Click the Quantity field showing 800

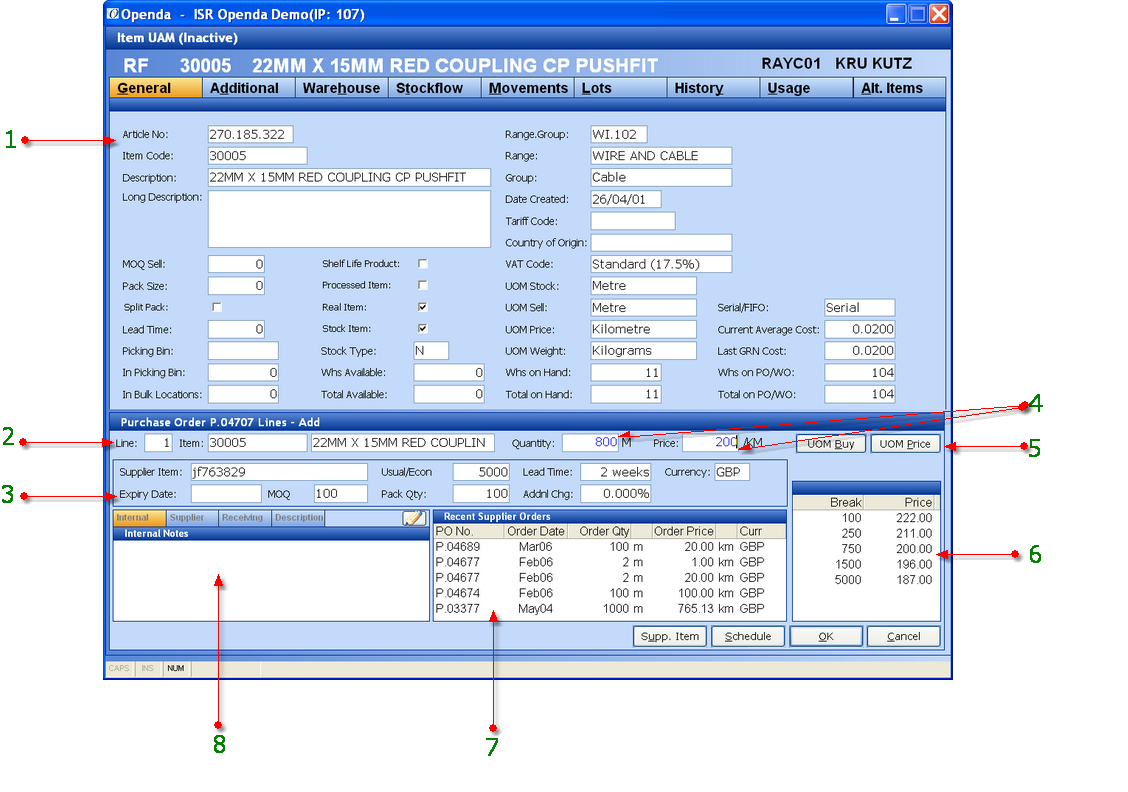tap(590, 442)
